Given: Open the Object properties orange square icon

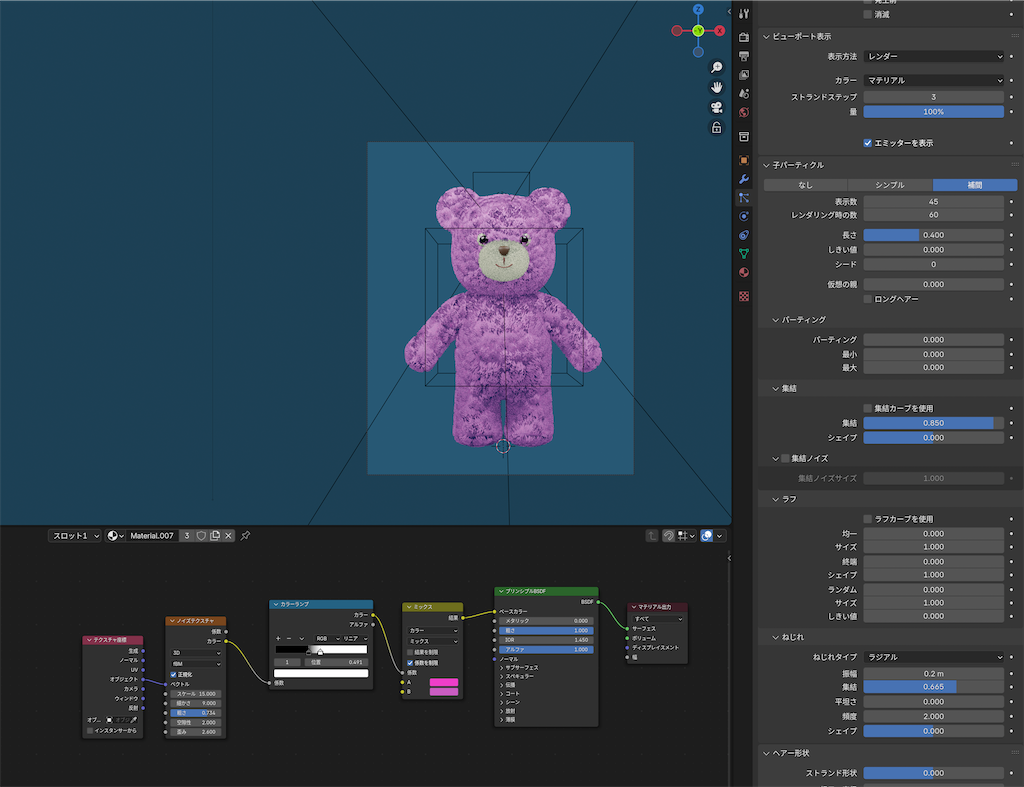Looking at the screenshot, I should pos(744,160).
